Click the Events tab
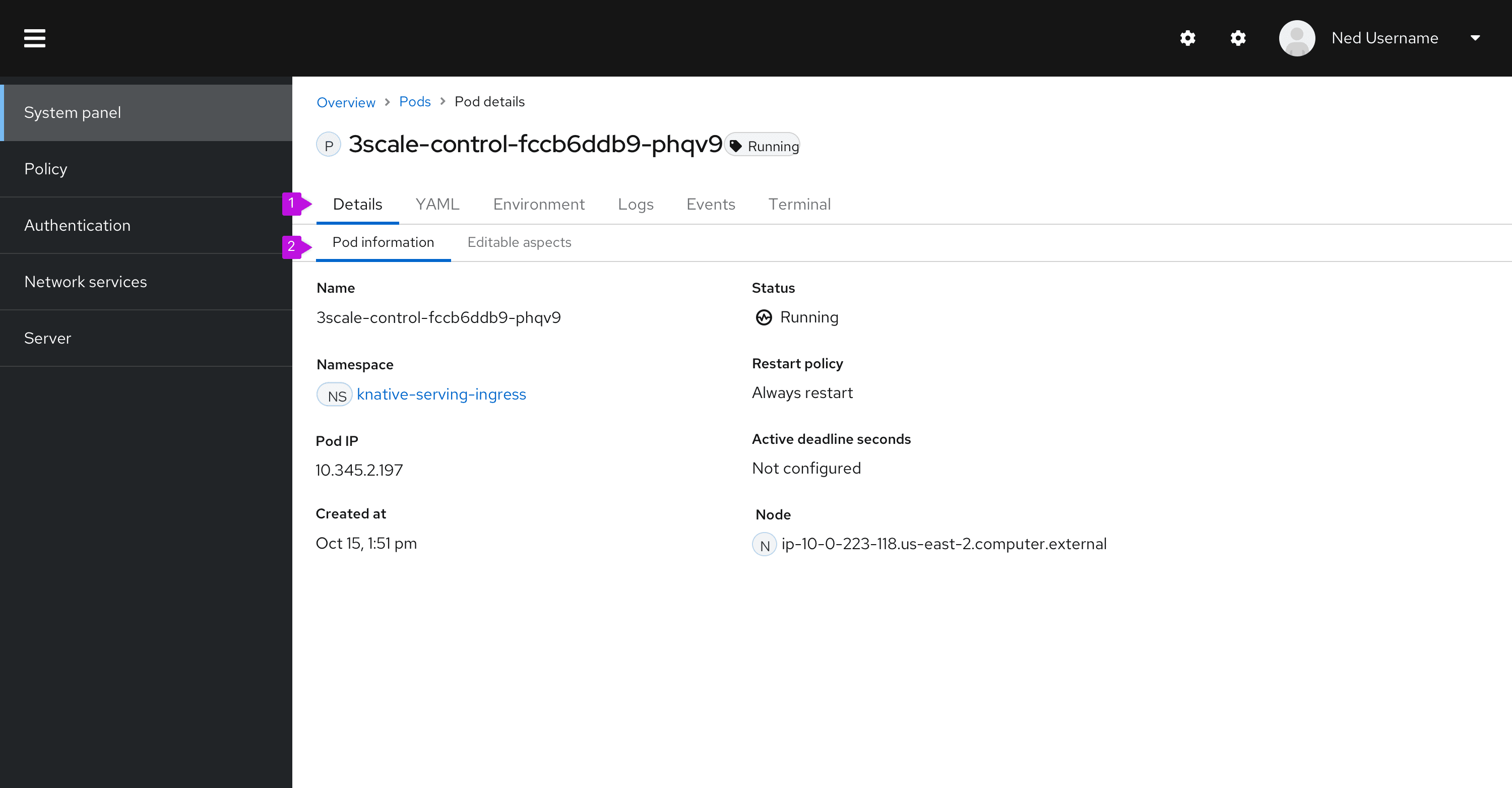Viewport: 1512px width, 788px height. pos(710,204)
